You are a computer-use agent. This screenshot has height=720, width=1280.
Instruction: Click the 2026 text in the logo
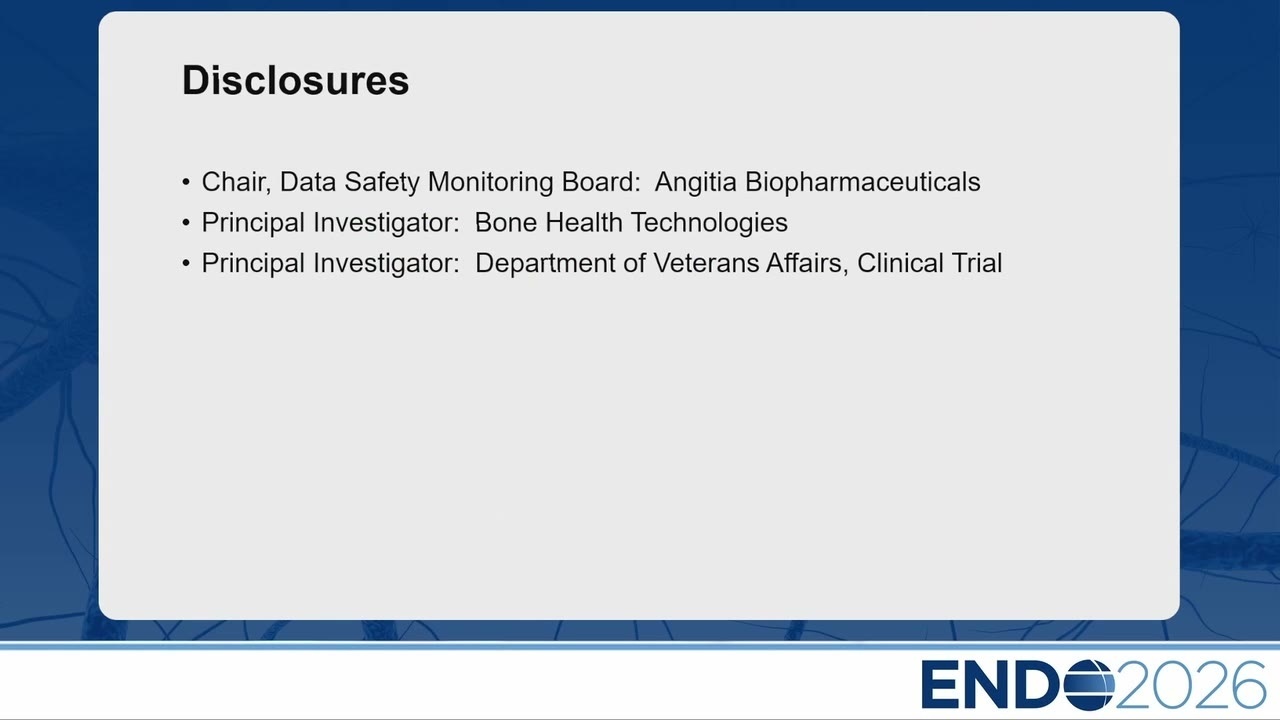pos(1192,685)
